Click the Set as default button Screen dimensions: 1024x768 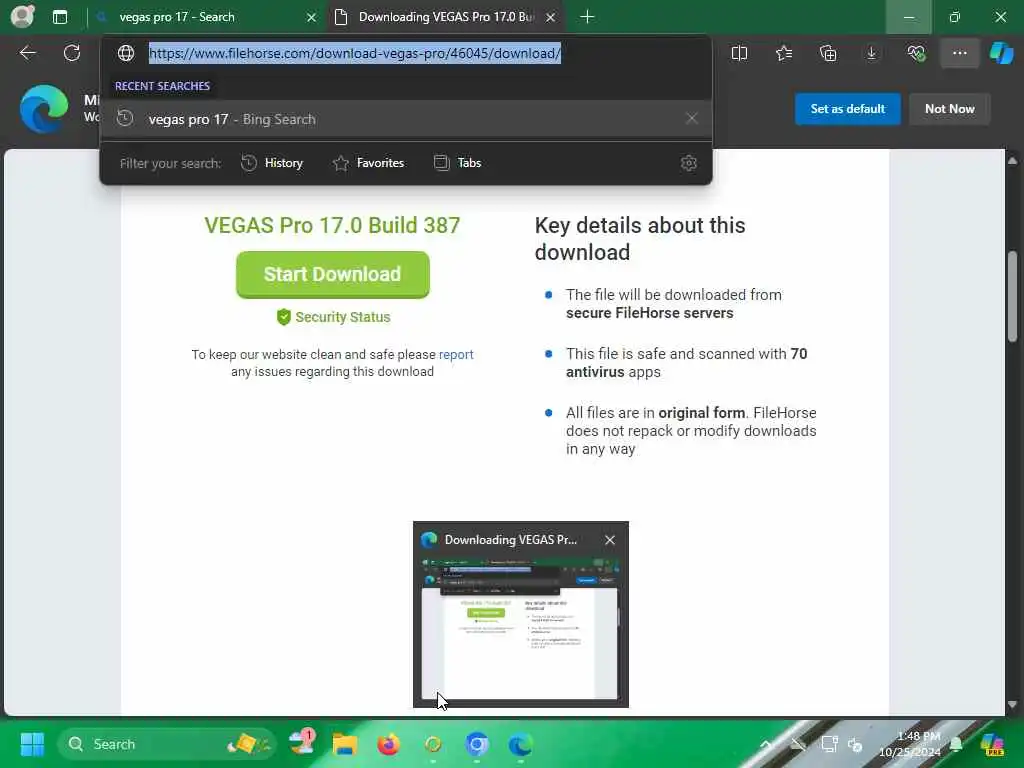pyautogui.click(x=848, y=108)
